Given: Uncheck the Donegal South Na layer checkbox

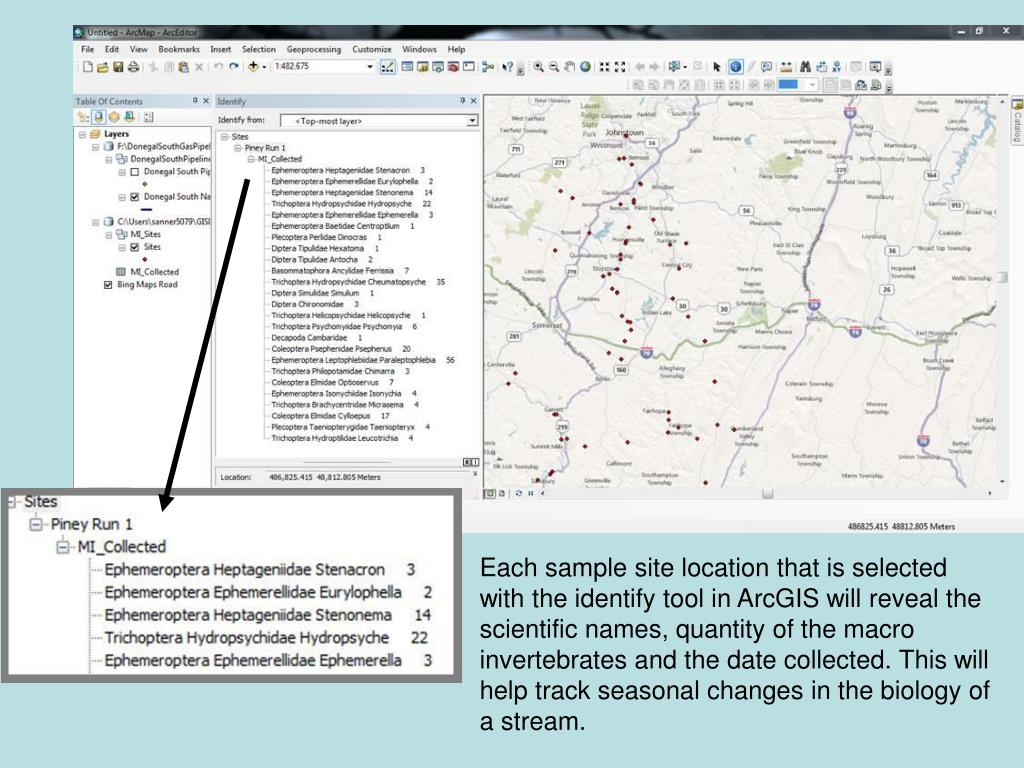Looking at the screenshot, I should [x=135, y=197].
